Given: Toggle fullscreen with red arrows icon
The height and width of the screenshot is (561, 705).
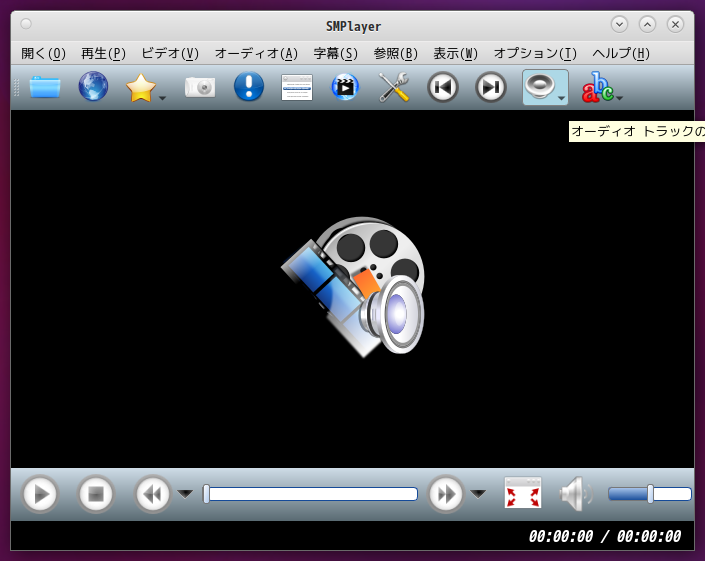Looking at the screenshot, I should (523, 493).
